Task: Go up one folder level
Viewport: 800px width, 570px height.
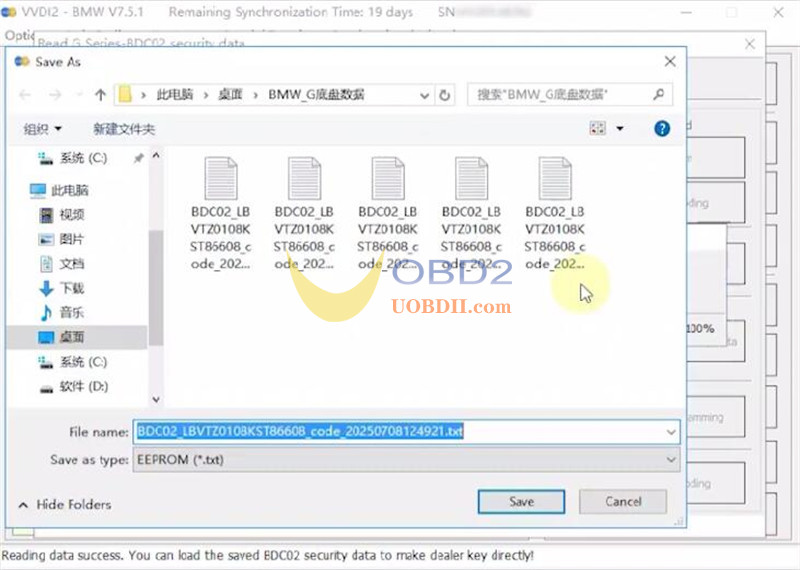Action: point(100,94)
